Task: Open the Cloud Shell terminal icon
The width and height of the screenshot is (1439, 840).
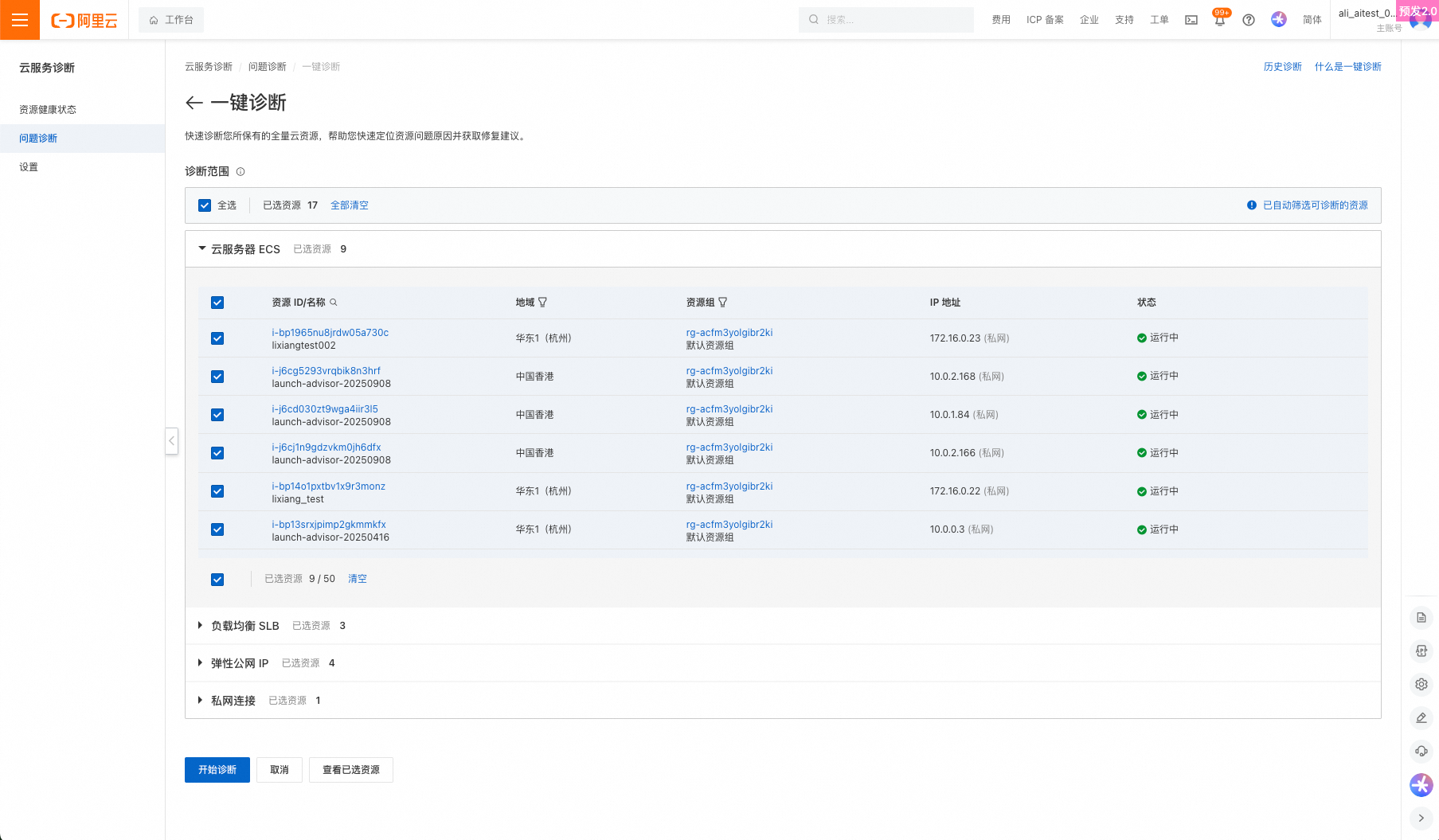Action: pyautogui.click(x=1191, y=20)
